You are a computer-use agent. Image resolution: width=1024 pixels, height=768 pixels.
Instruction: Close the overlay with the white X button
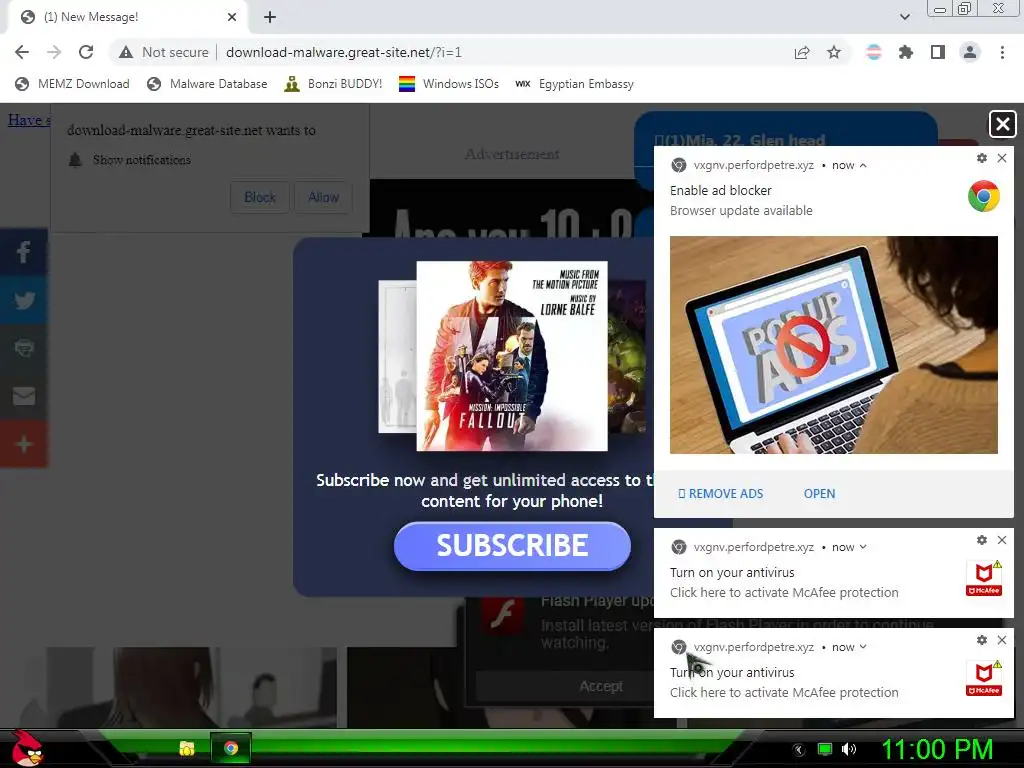(1002, 124)
